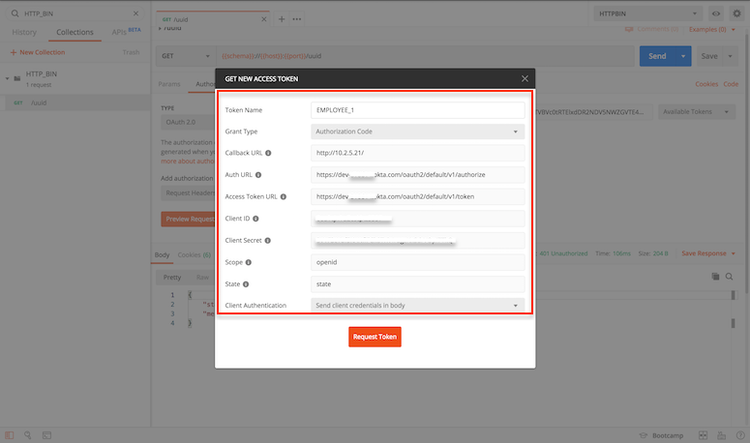Screen dimensions: 750x443
Task: Copy response body icon
Action: click(716, 277)
